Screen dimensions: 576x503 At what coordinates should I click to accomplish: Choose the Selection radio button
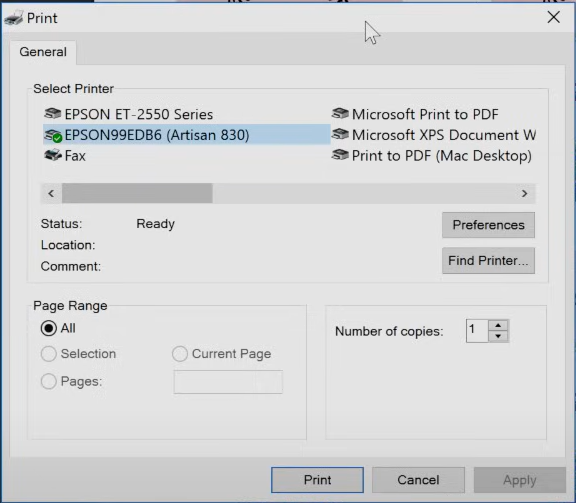click(48, 354)
